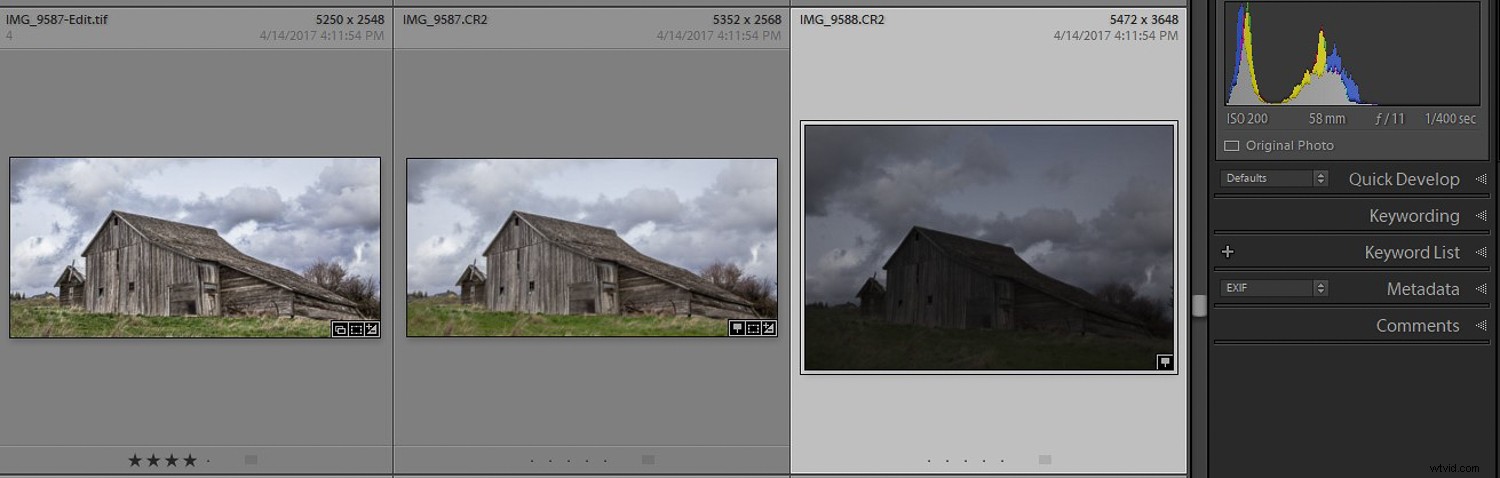Click the capture date under IMG_9588.CR2 dimensions
Screen dimensions: 1500x478
pyautogui.click(x=1116, y=35)
